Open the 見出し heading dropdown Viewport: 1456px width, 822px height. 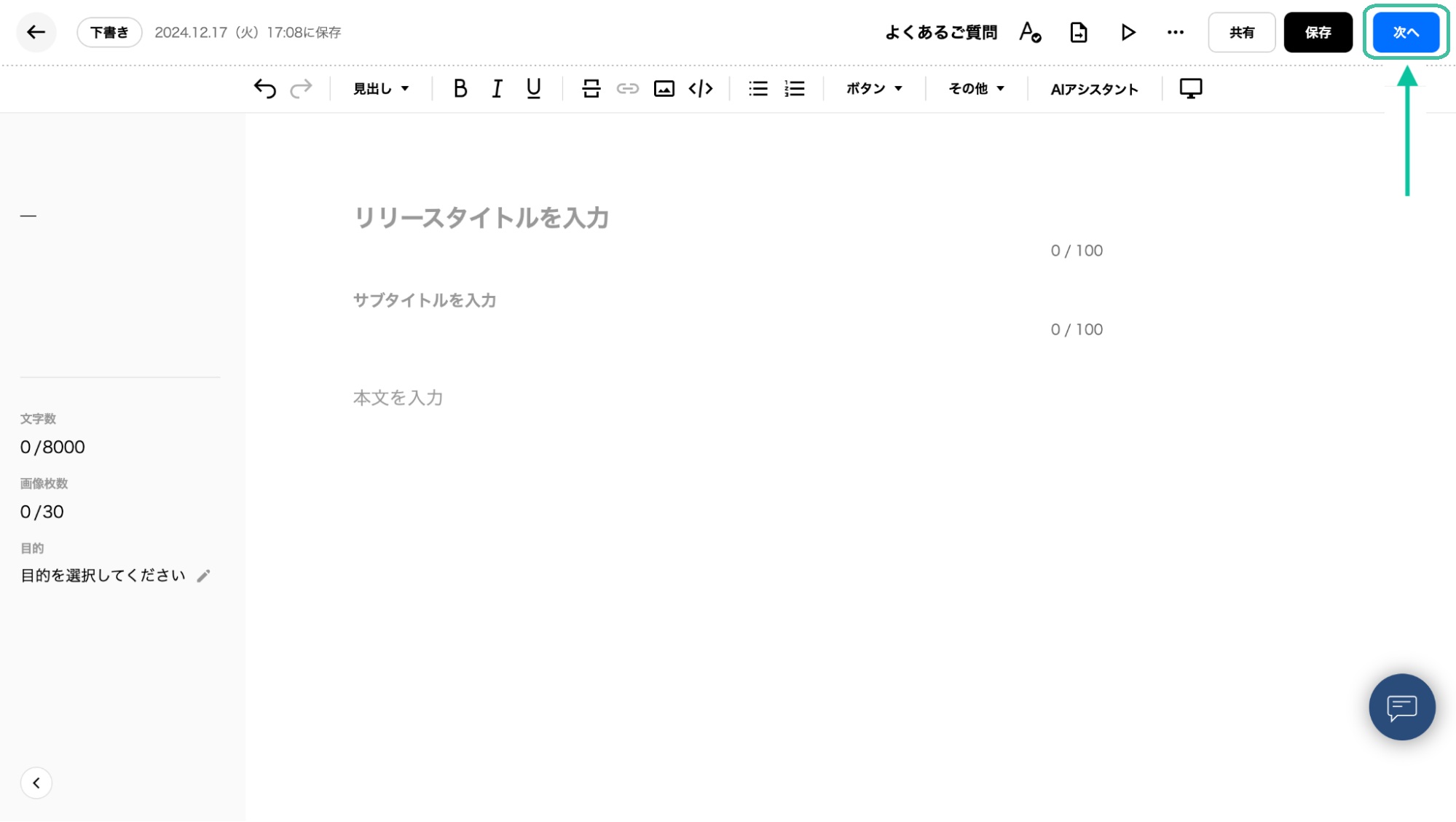(381, 89)
